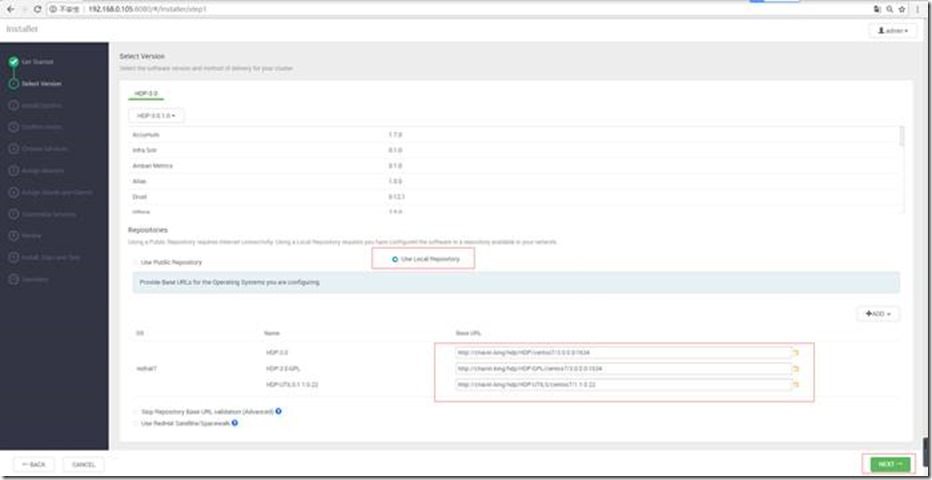The height and width of the screenshot is (480, 932).
Task: Click the zoom magnifier icon in address bar
Action: (889, 10)
